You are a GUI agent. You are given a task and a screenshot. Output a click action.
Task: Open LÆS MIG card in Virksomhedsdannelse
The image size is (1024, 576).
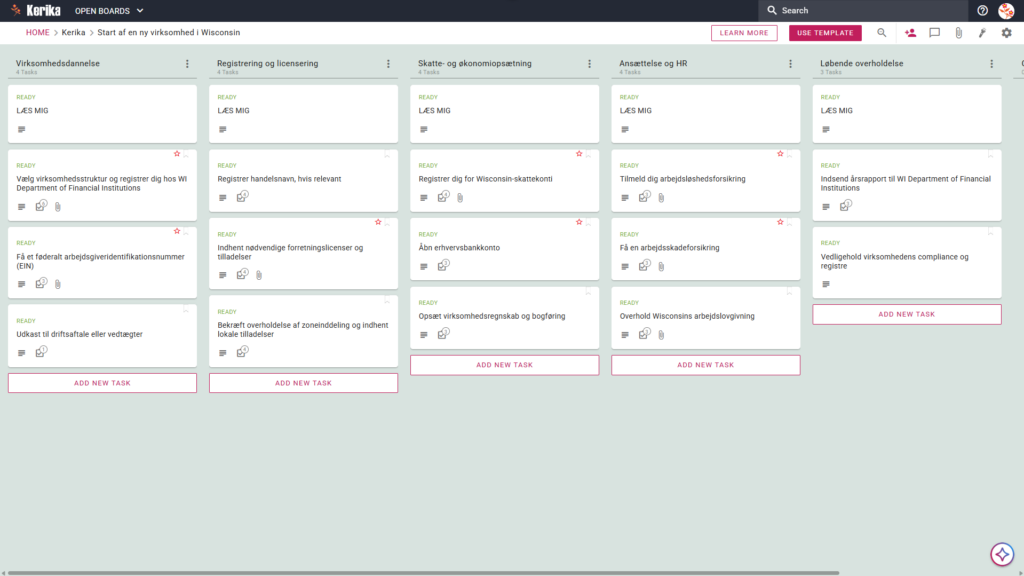pyautogui.click(x=102, y=114)
